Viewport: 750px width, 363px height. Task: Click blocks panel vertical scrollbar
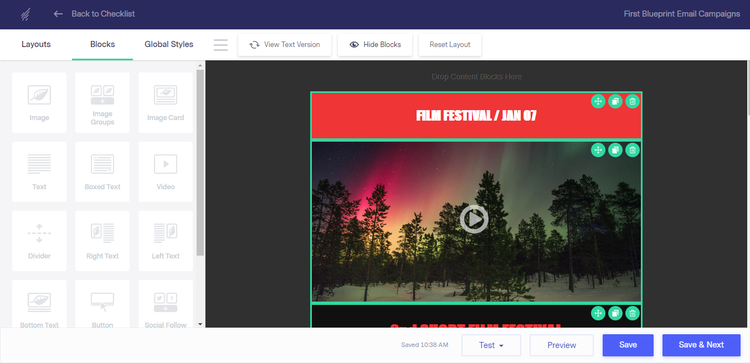click(x=200, y=163)
